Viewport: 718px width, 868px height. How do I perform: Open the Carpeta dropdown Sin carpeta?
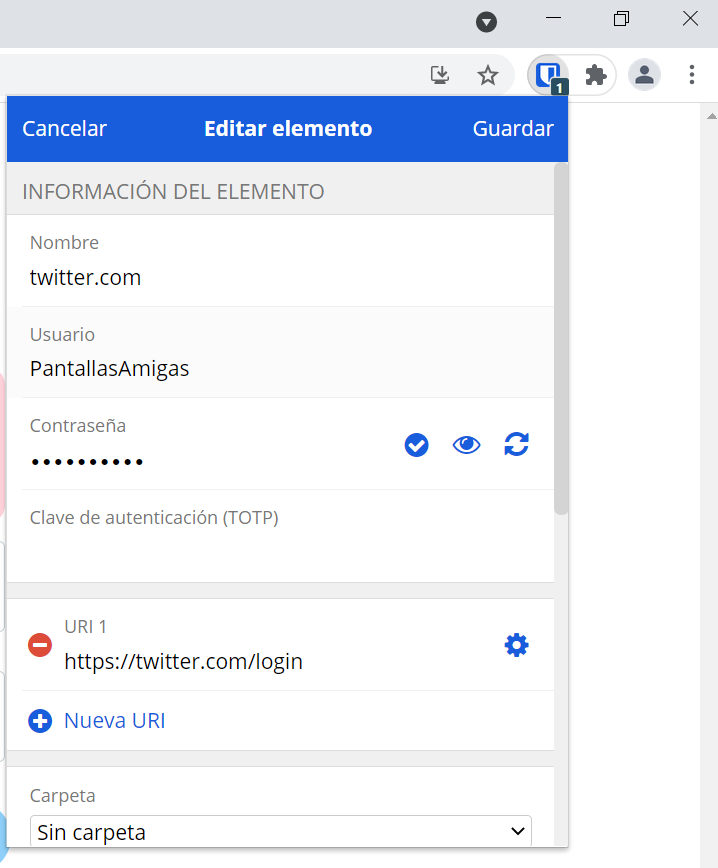(281, 831)
